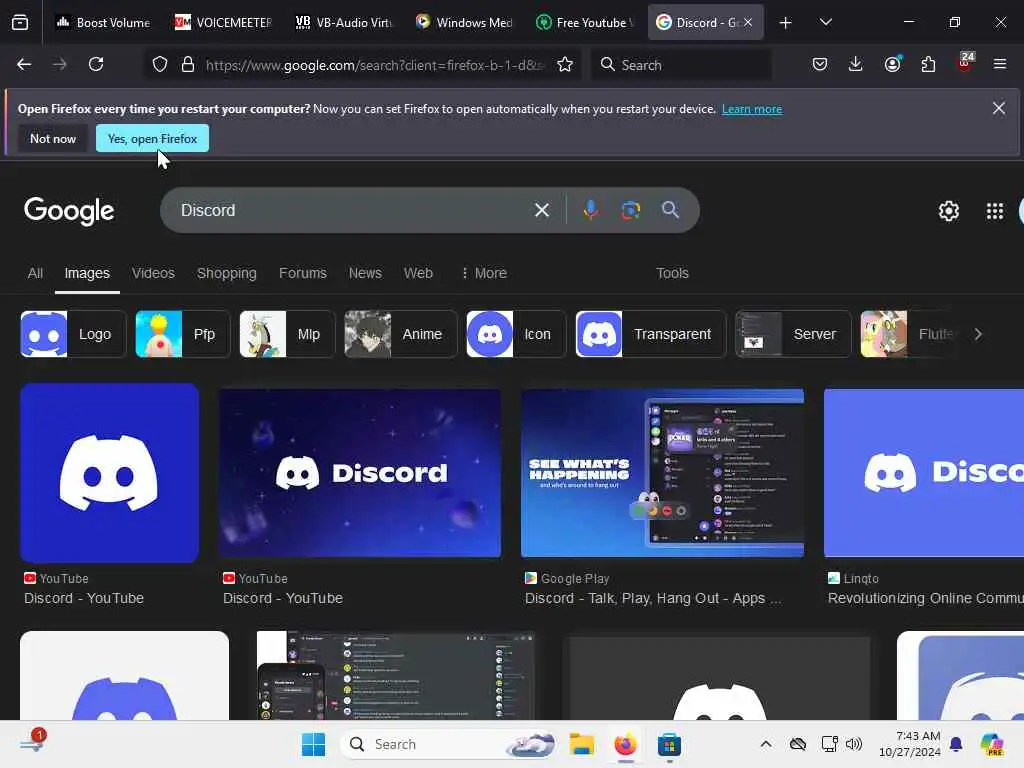Click the Google logo
Image resolution: width=1024 pixels, height=768 pixels.
[69, 211]
